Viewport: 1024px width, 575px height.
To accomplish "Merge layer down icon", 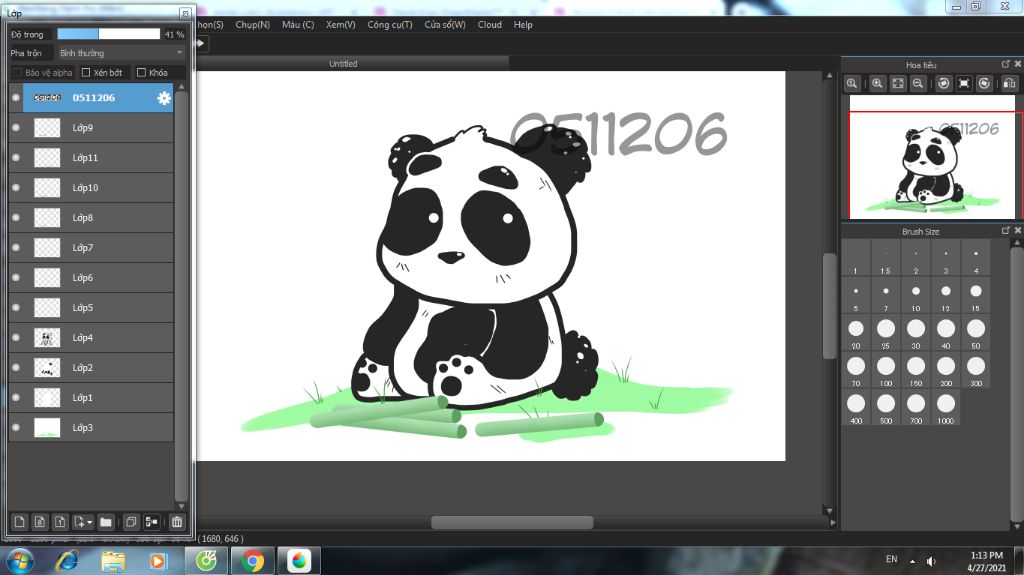I will coord(152,522).
